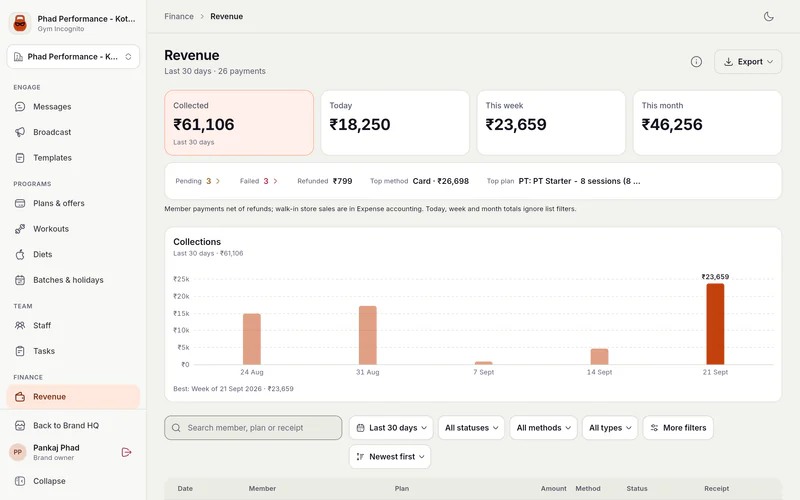Click the search member, plan or receipt field
The height and width of the screenshot is (500, 800).
(253, 428)
